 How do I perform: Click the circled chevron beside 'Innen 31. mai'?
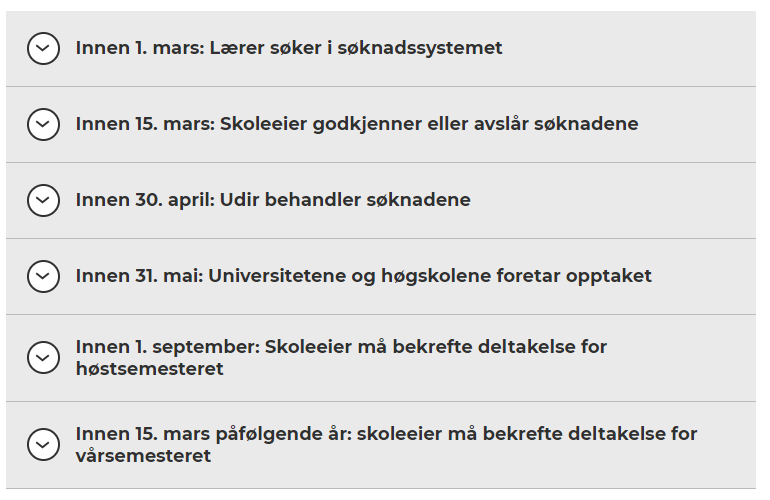point(43,276)
